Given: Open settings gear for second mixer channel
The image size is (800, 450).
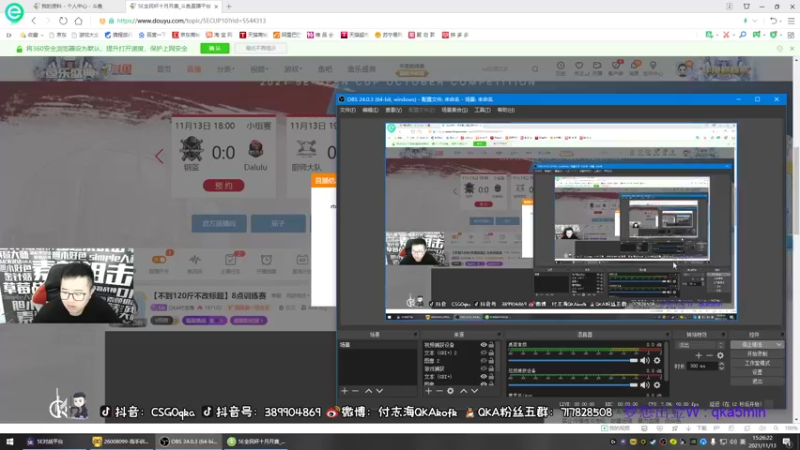Looking at the screenshot, I should 657,385.
